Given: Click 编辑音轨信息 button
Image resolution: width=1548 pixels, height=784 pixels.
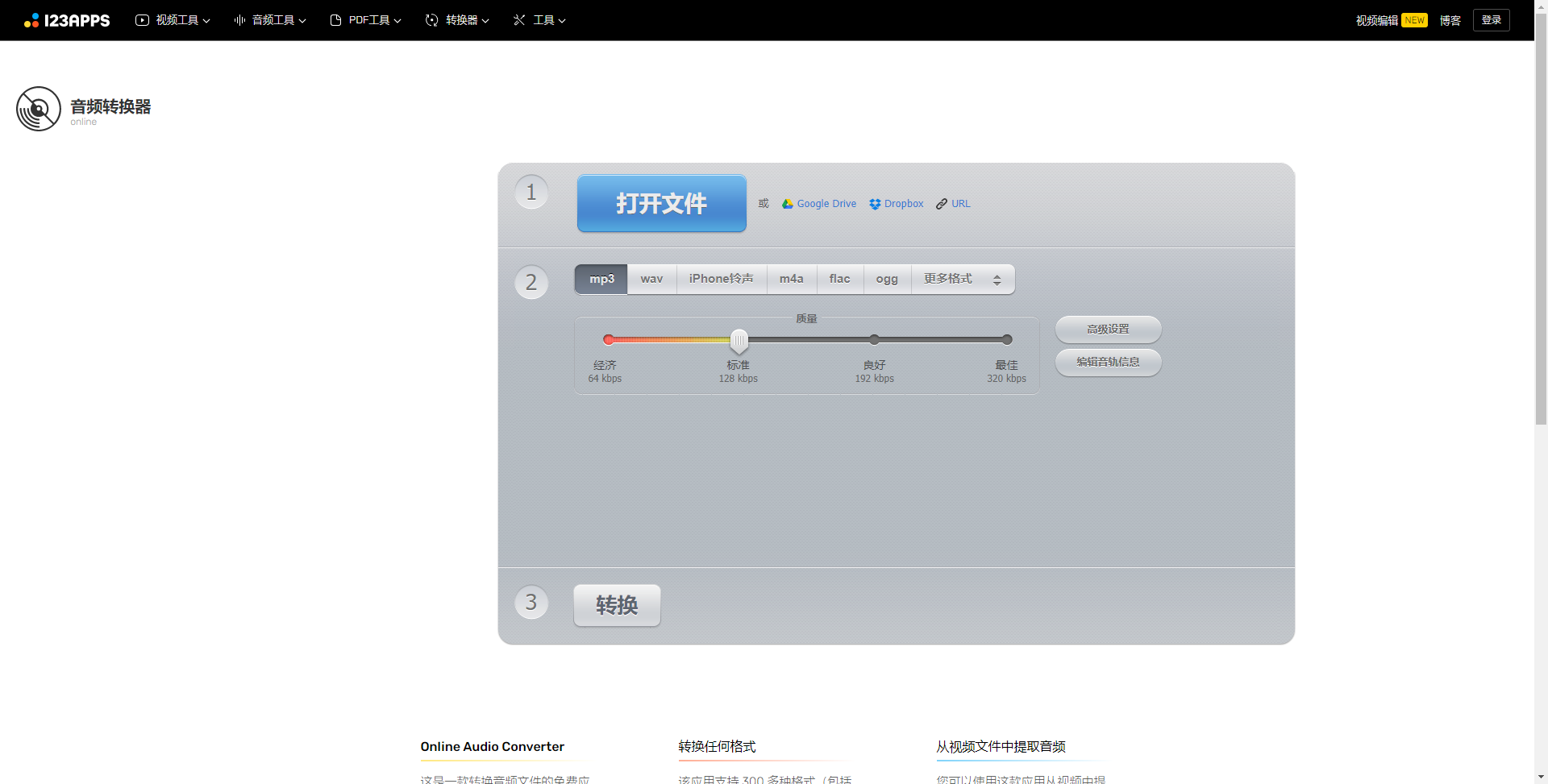Looking at the screenshot, I should 1109,362.
